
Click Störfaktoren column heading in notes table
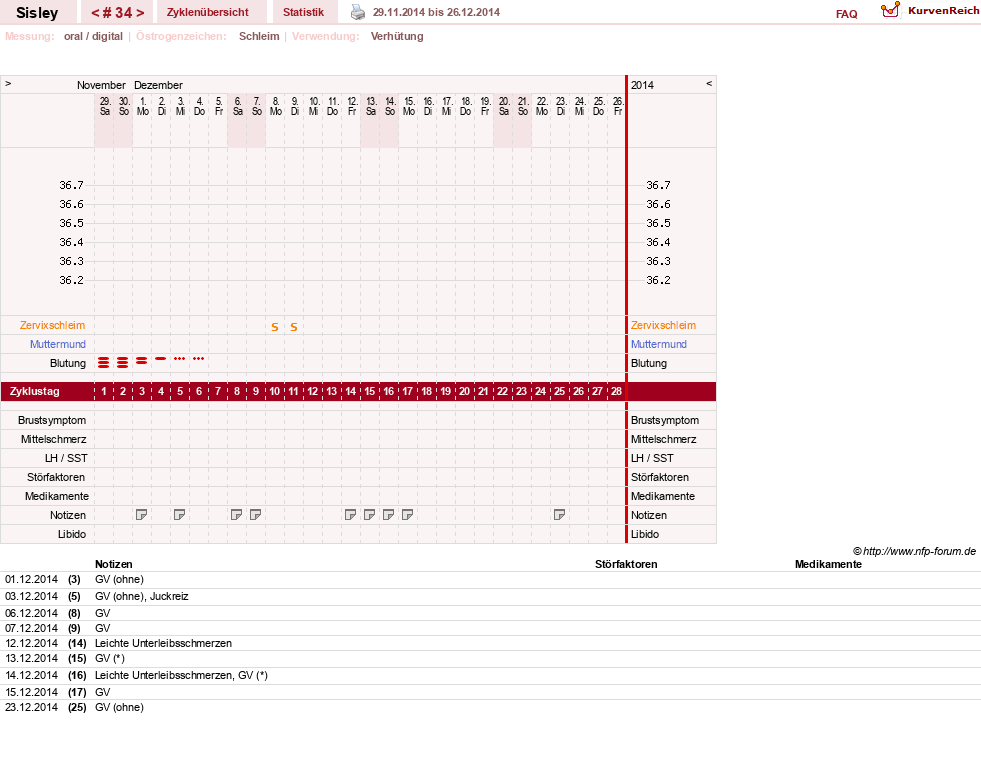click(x=626, y=564)
